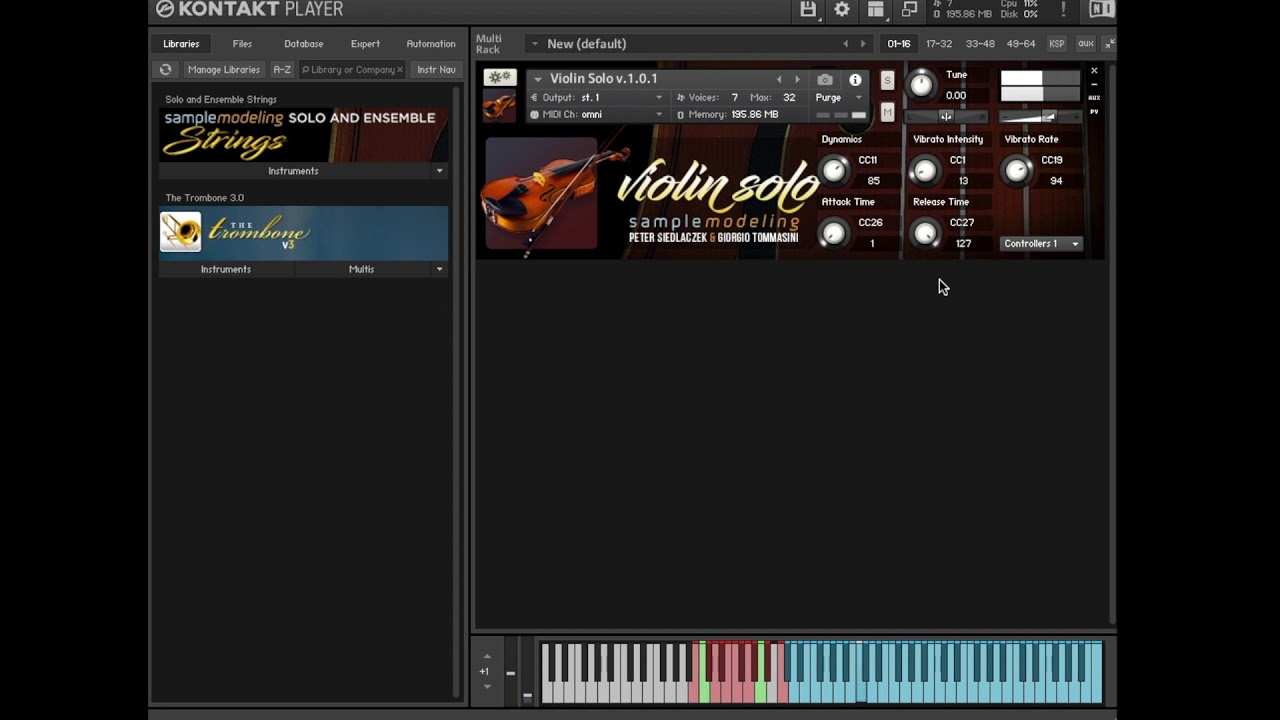Switch to the Database tab
Image resolution: width=1280 pixels, height=720 pixels.
(303, 44)
